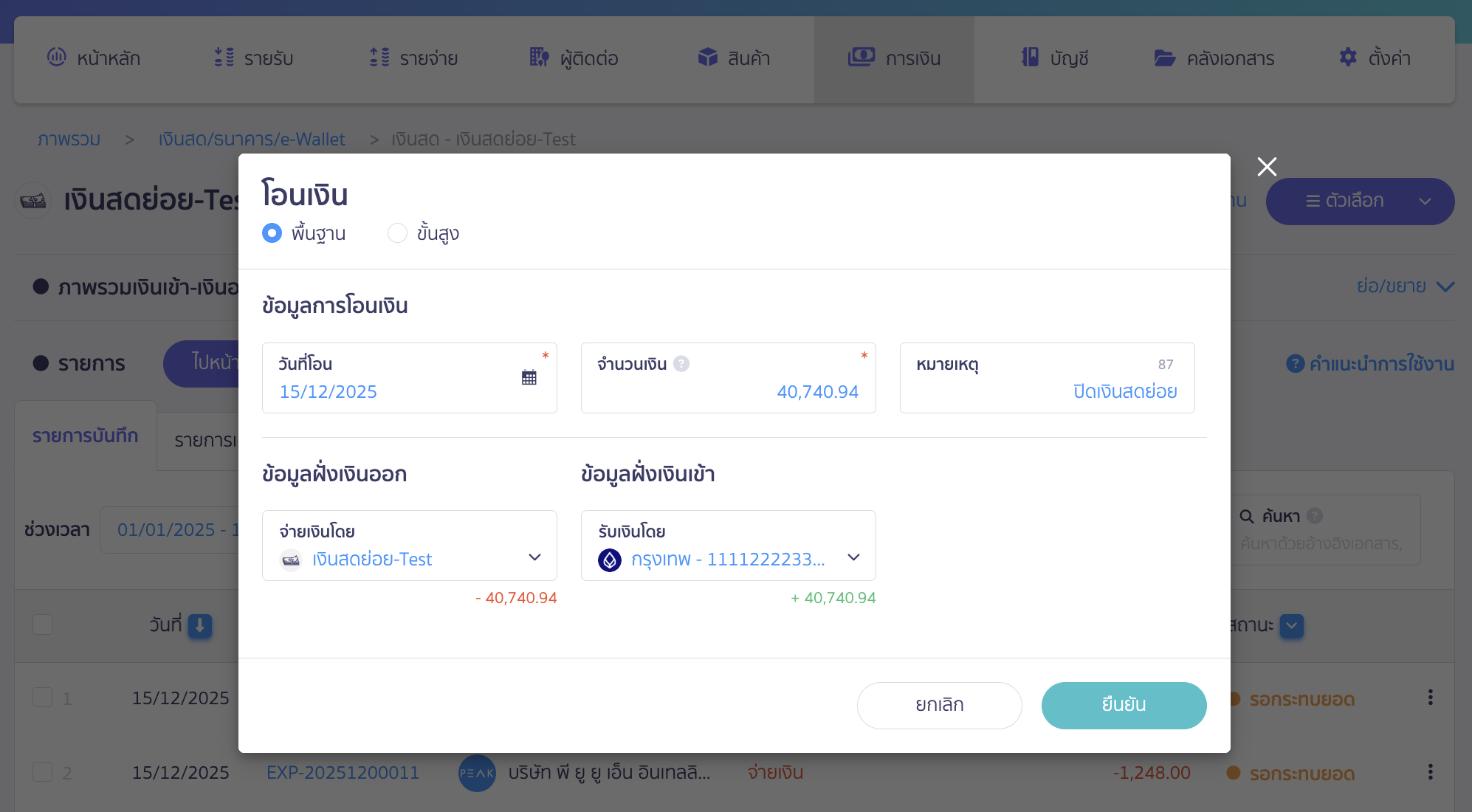The height and width of the screenshot is (812, 1472).
Task: Open the บัญชี menu tab
Action: point(1054,58)
